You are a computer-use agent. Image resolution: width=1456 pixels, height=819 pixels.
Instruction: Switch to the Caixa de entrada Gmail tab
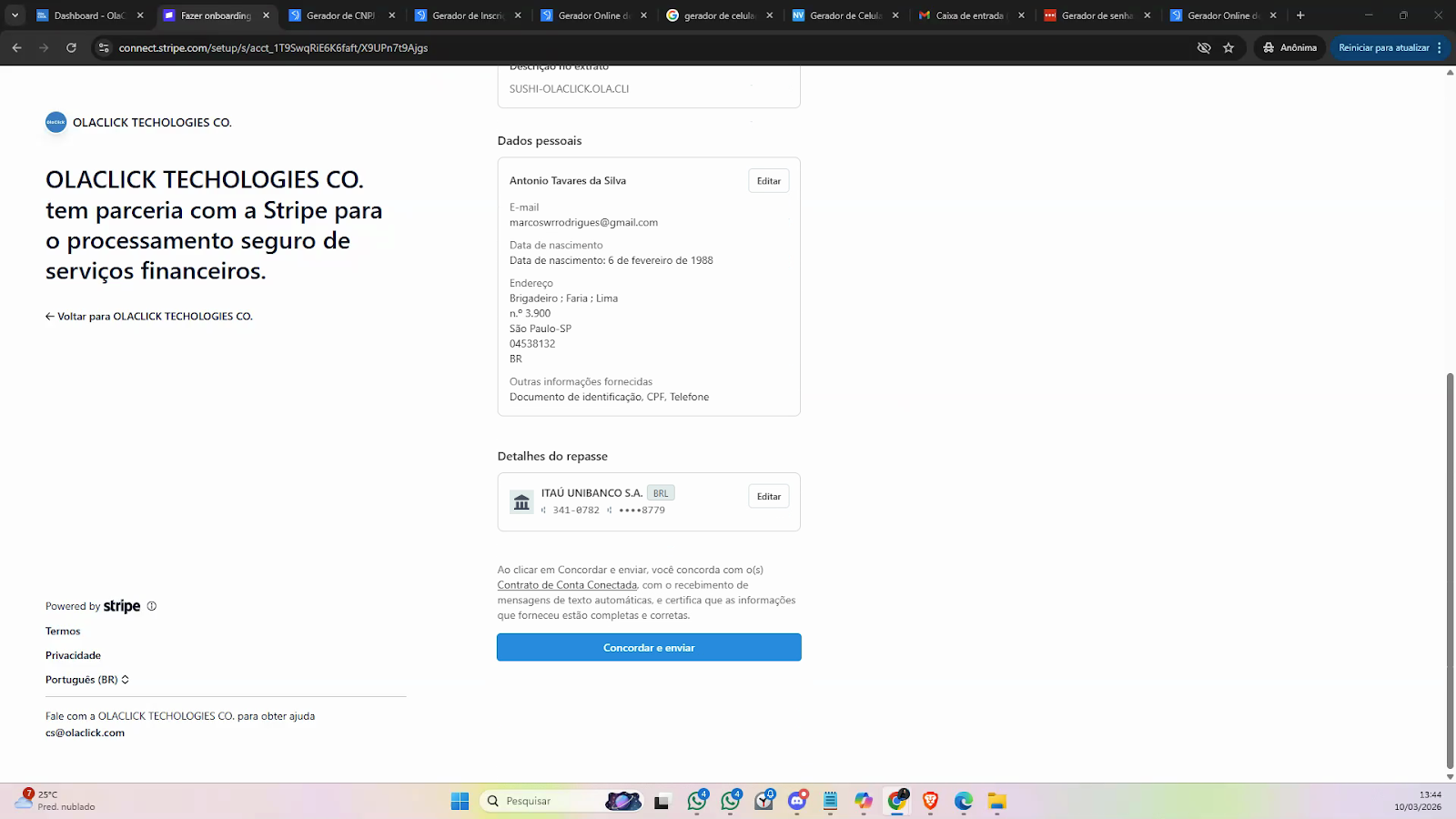tap(968, 15)
